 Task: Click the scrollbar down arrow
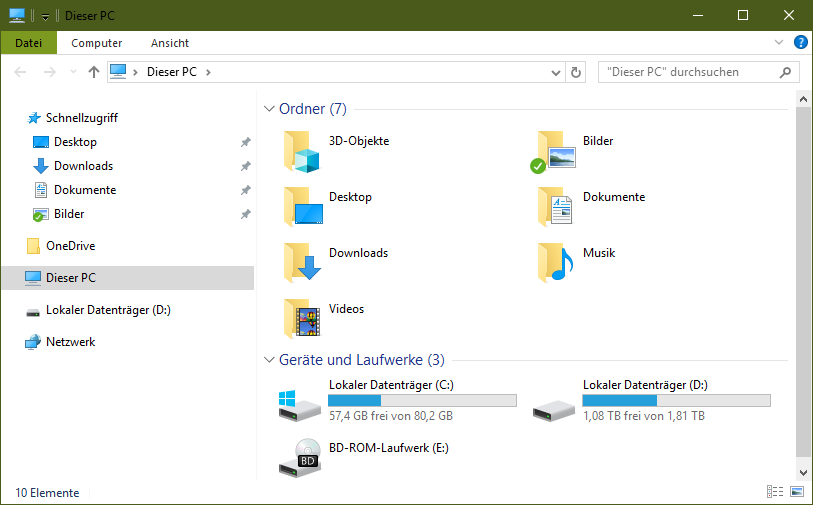[803, 472]
